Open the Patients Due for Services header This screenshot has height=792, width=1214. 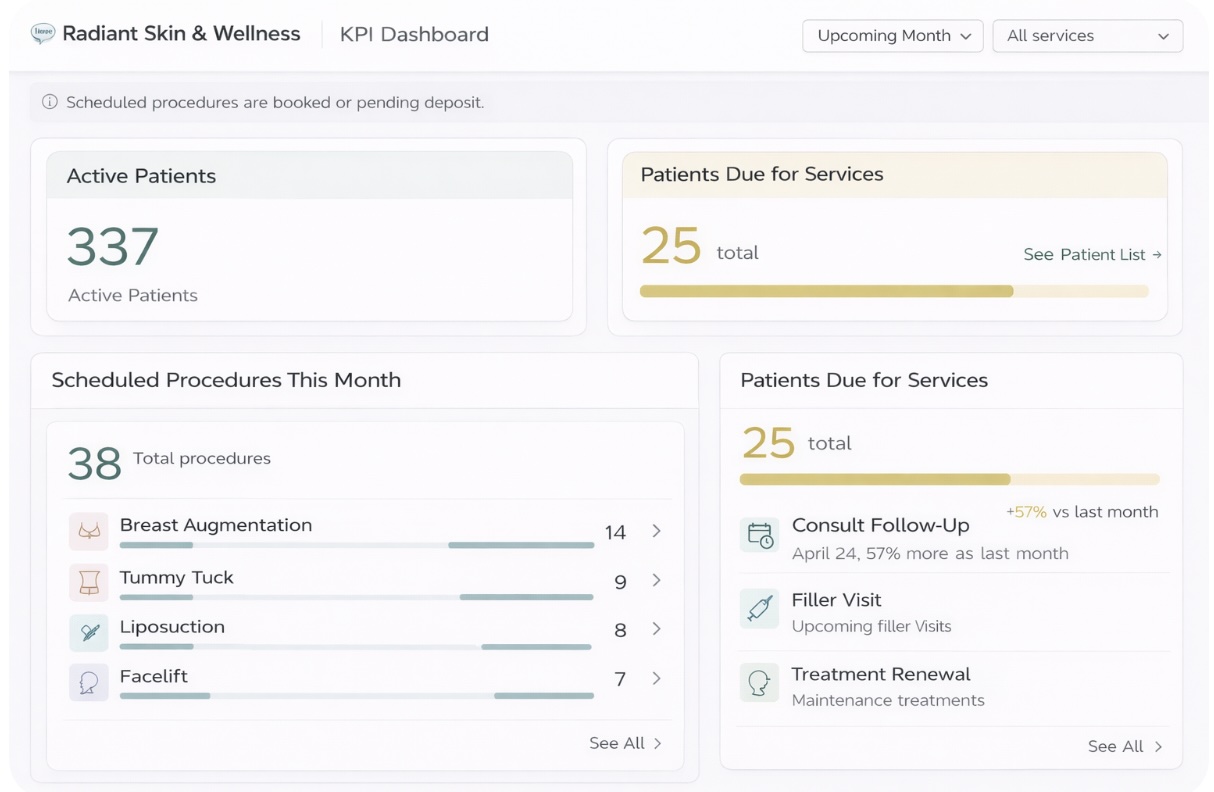(x=763, y=173)
